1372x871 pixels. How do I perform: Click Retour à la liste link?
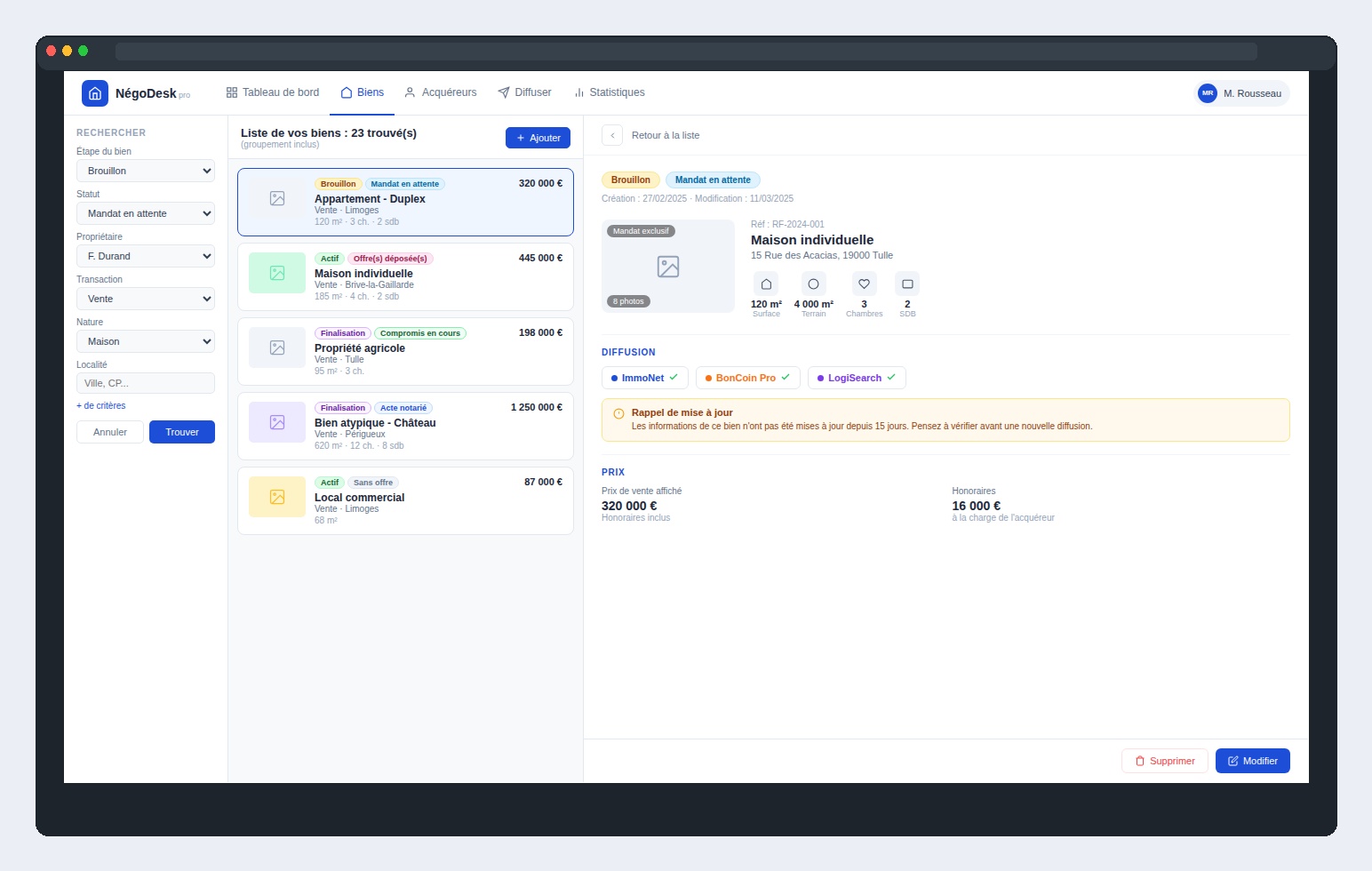click(666, 135)
